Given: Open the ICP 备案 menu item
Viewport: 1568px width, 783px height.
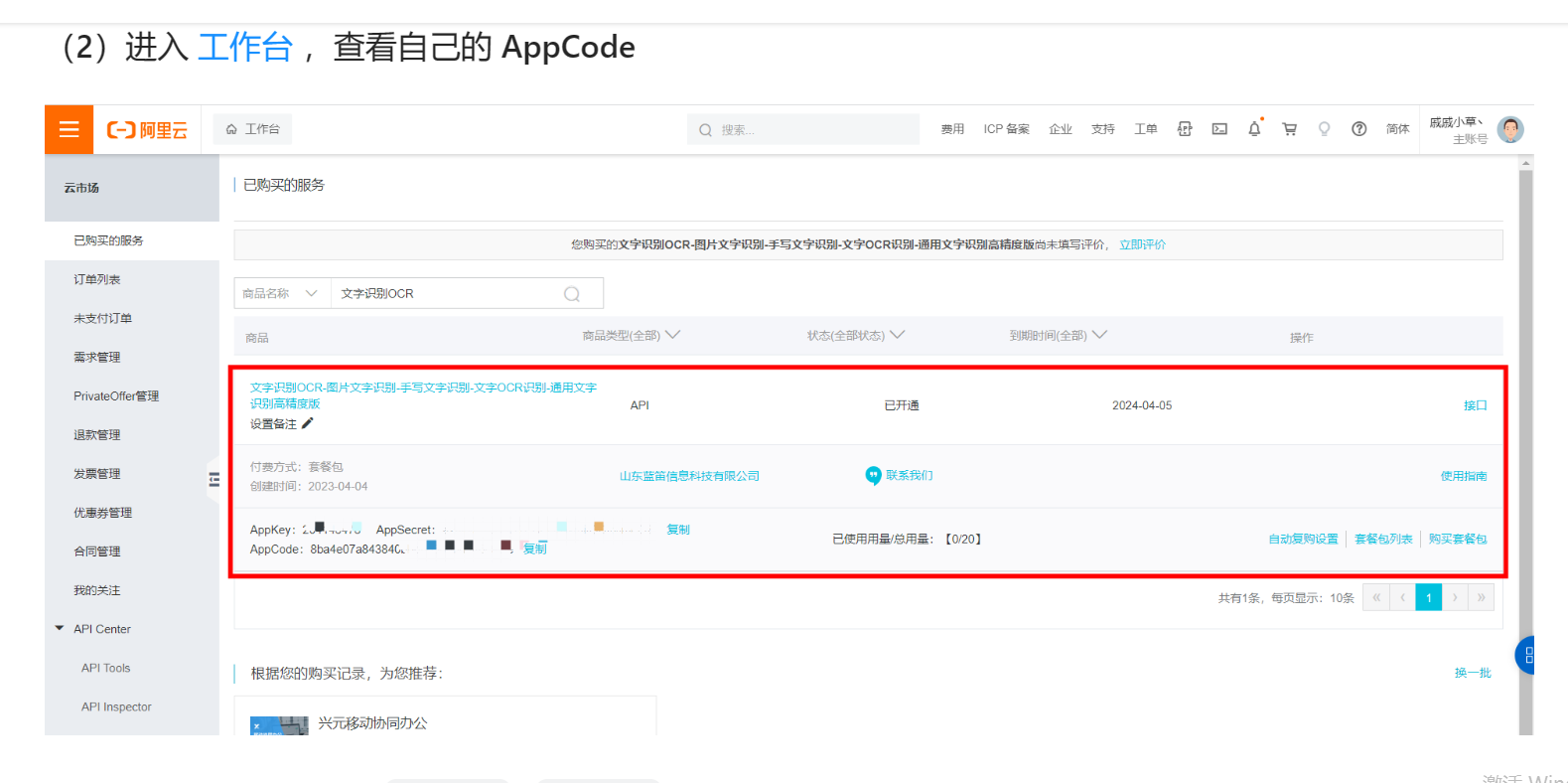Looking at the screenshot, I should tap(1006, 129).
